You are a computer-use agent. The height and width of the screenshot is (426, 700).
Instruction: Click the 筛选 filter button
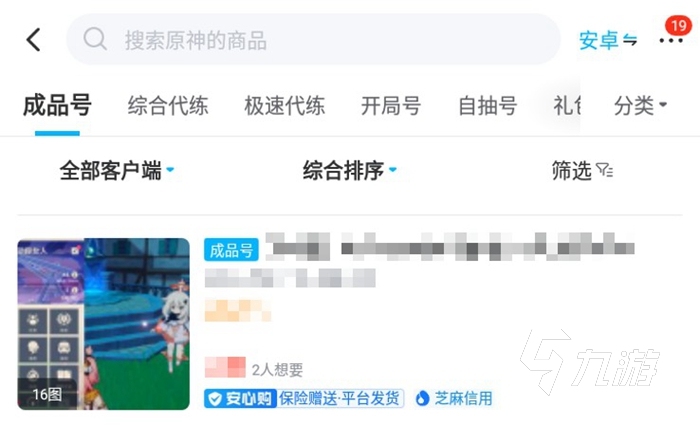coord(582,170)
